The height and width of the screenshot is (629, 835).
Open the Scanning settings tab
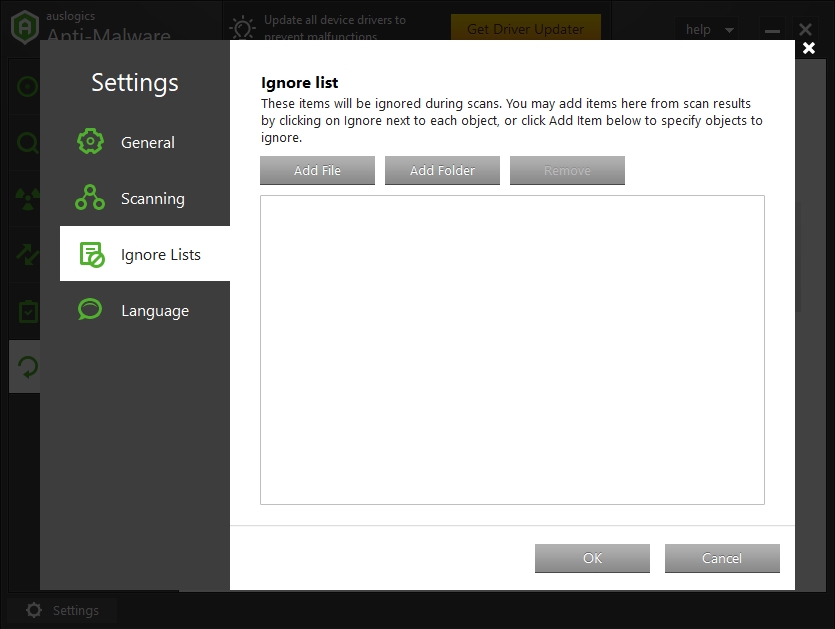pos(152,199)
